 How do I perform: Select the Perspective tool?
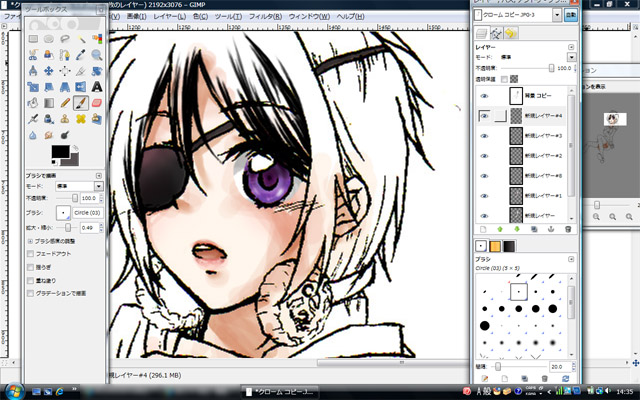(x=65, y=87)
